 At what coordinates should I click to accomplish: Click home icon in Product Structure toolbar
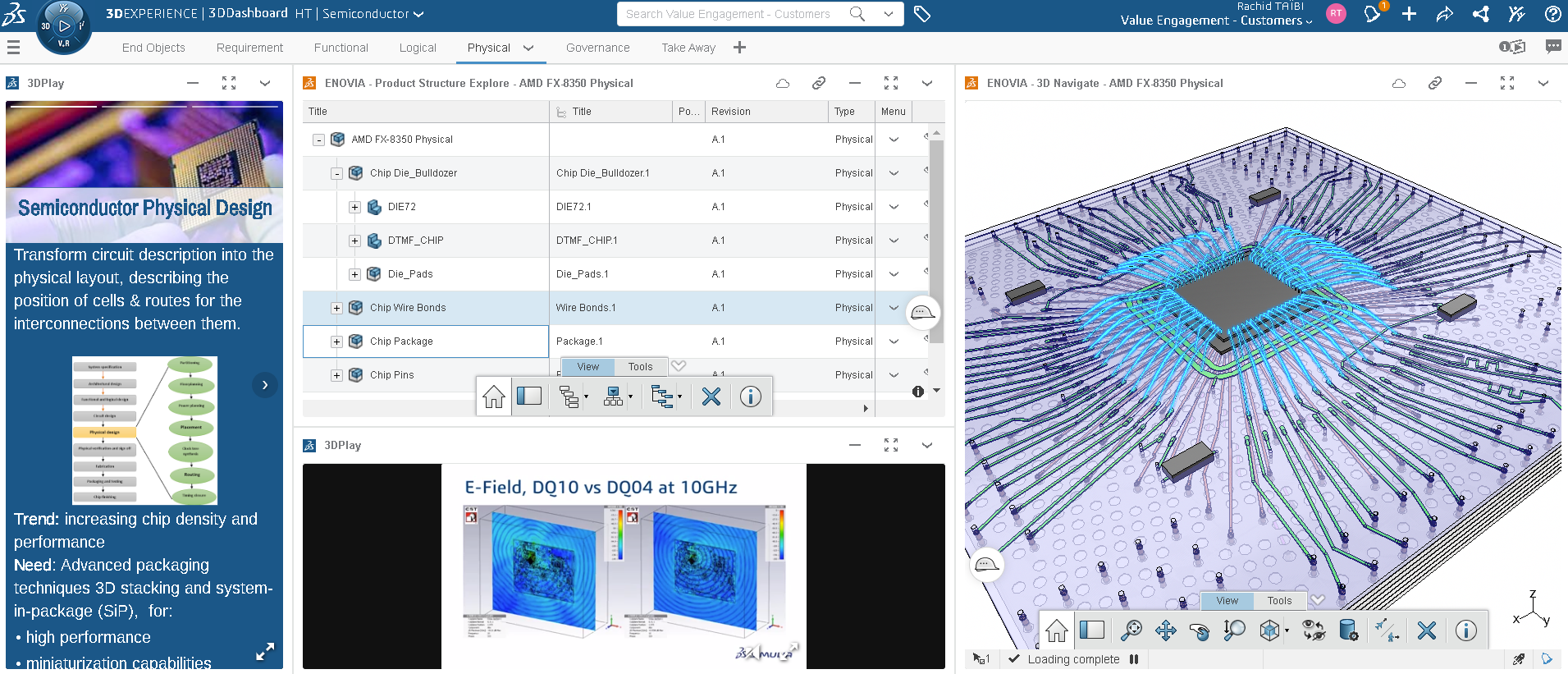[x=494, y=397]
